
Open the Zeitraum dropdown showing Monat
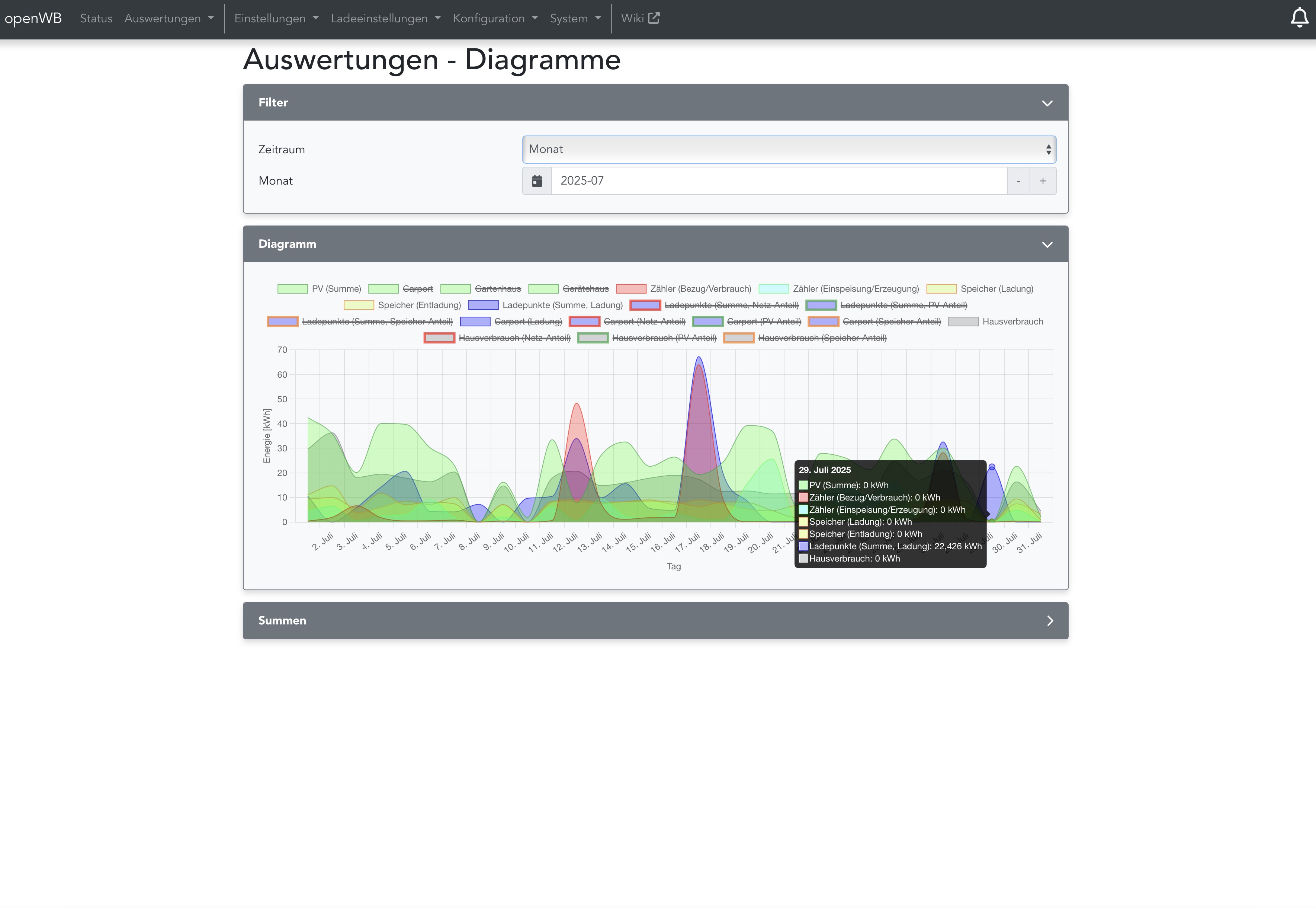[789, 150]
